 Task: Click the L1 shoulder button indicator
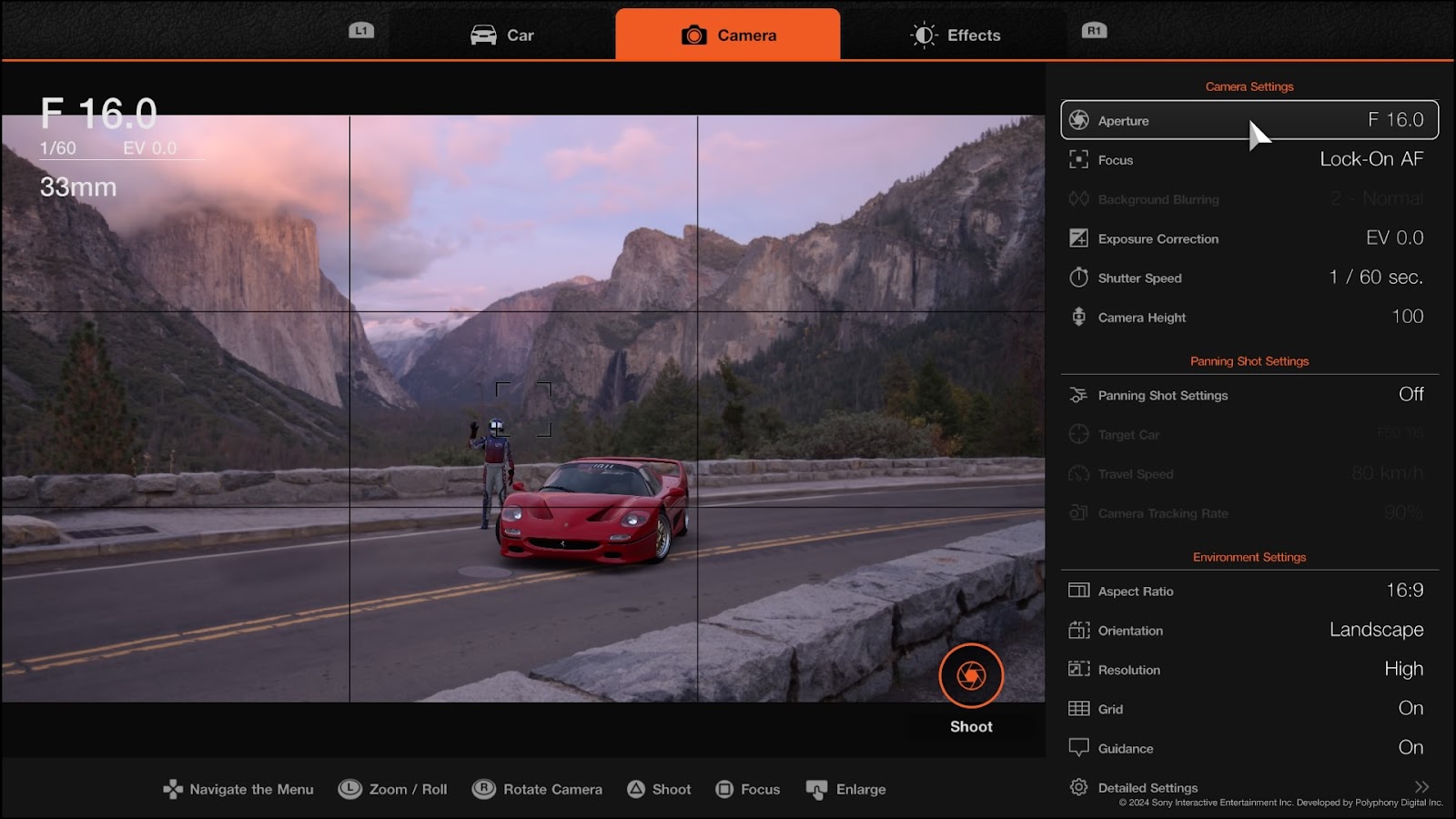coord(361,31)
